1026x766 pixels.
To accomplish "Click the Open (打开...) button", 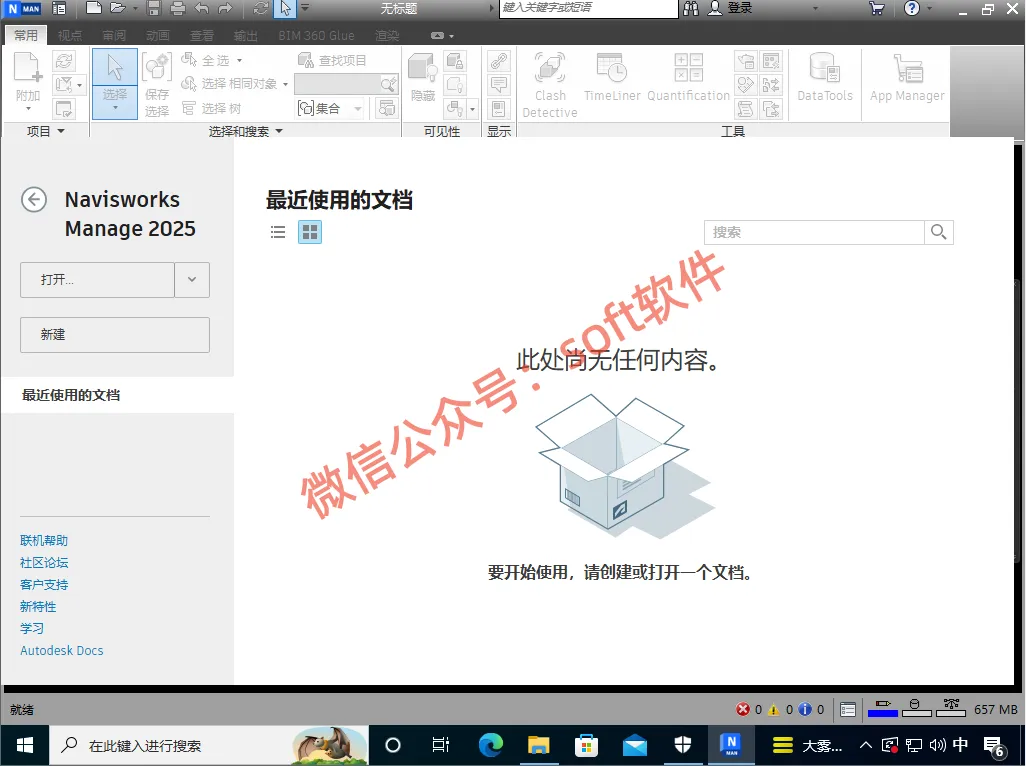I will (x=97, y=280).
